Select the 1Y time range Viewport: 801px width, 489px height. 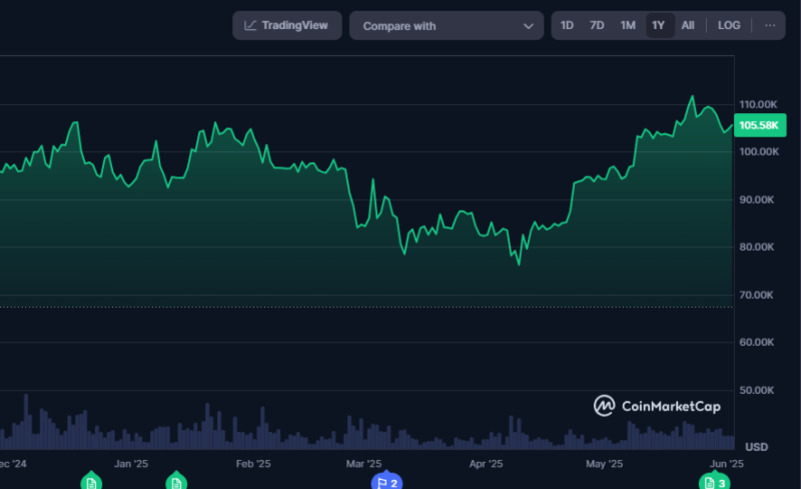click(658, 25)
